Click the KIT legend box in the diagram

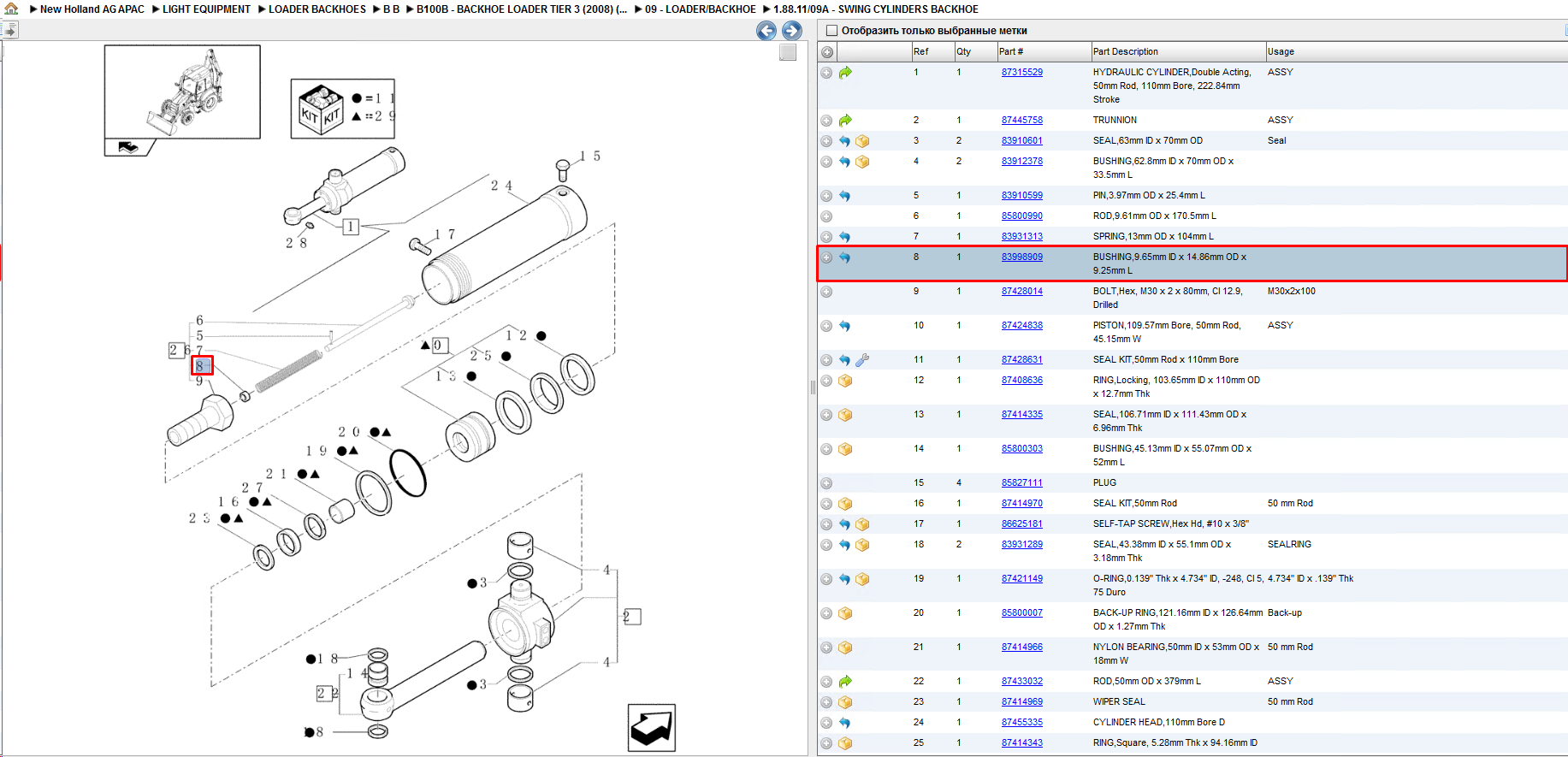[343, 109]
